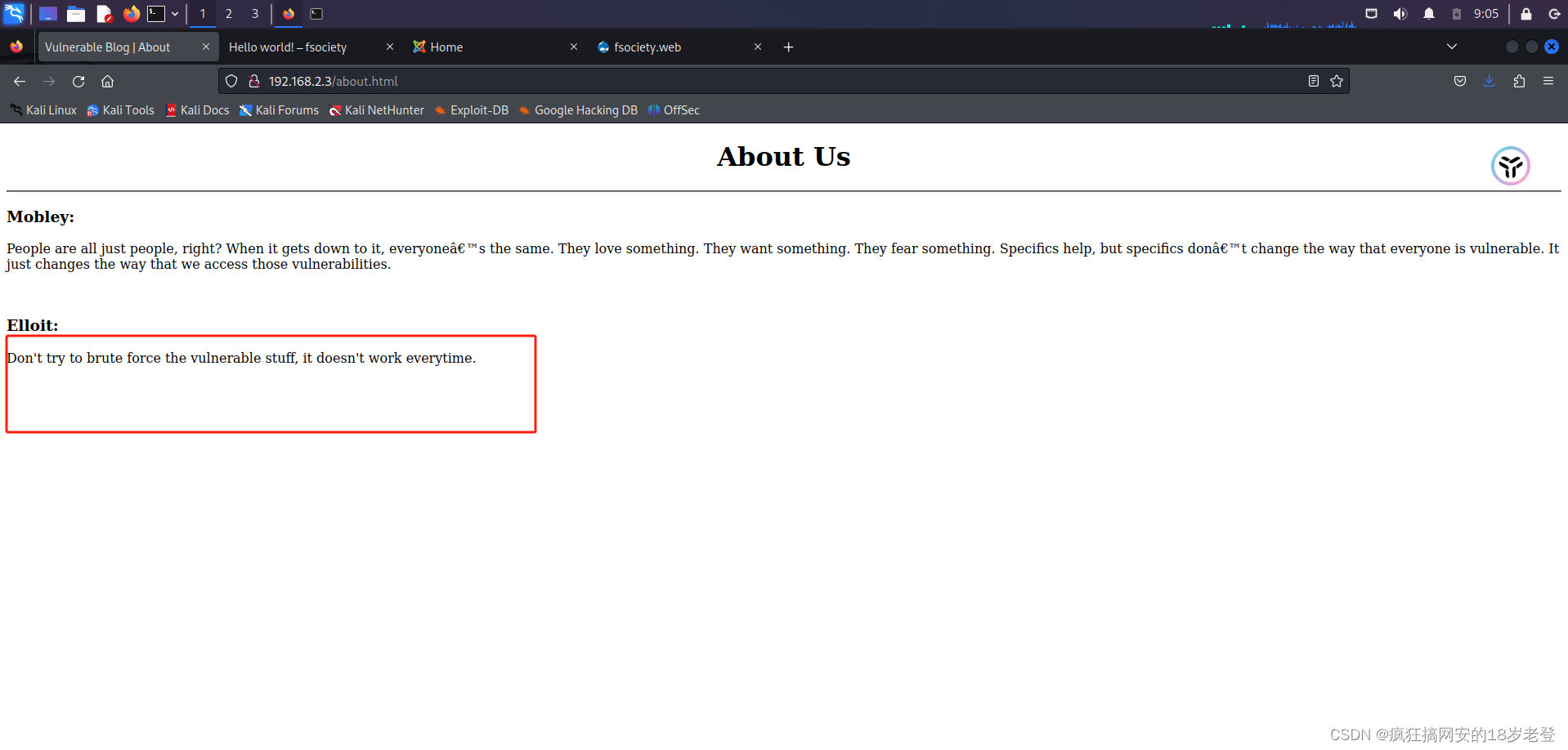The image size is (1568, 750).
Task: Switch to workspace 1
Action: [x=203, y=14]
